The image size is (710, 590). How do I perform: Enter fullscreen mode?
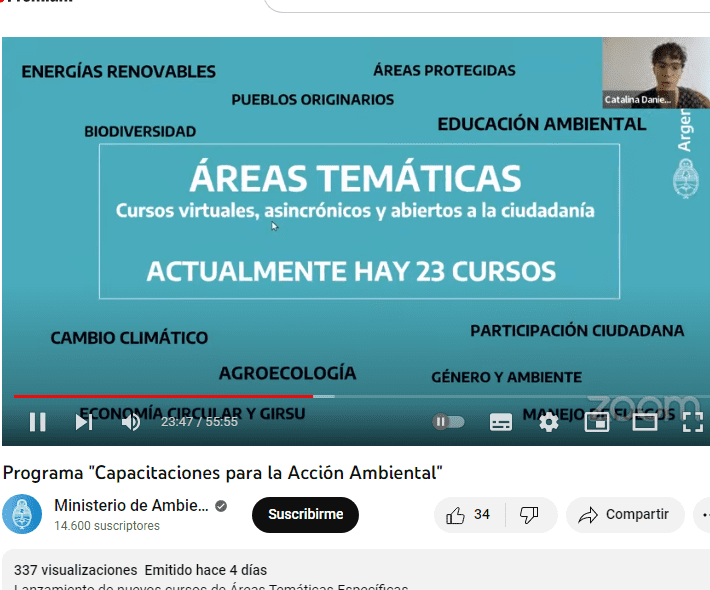click(x=692, y=422)
